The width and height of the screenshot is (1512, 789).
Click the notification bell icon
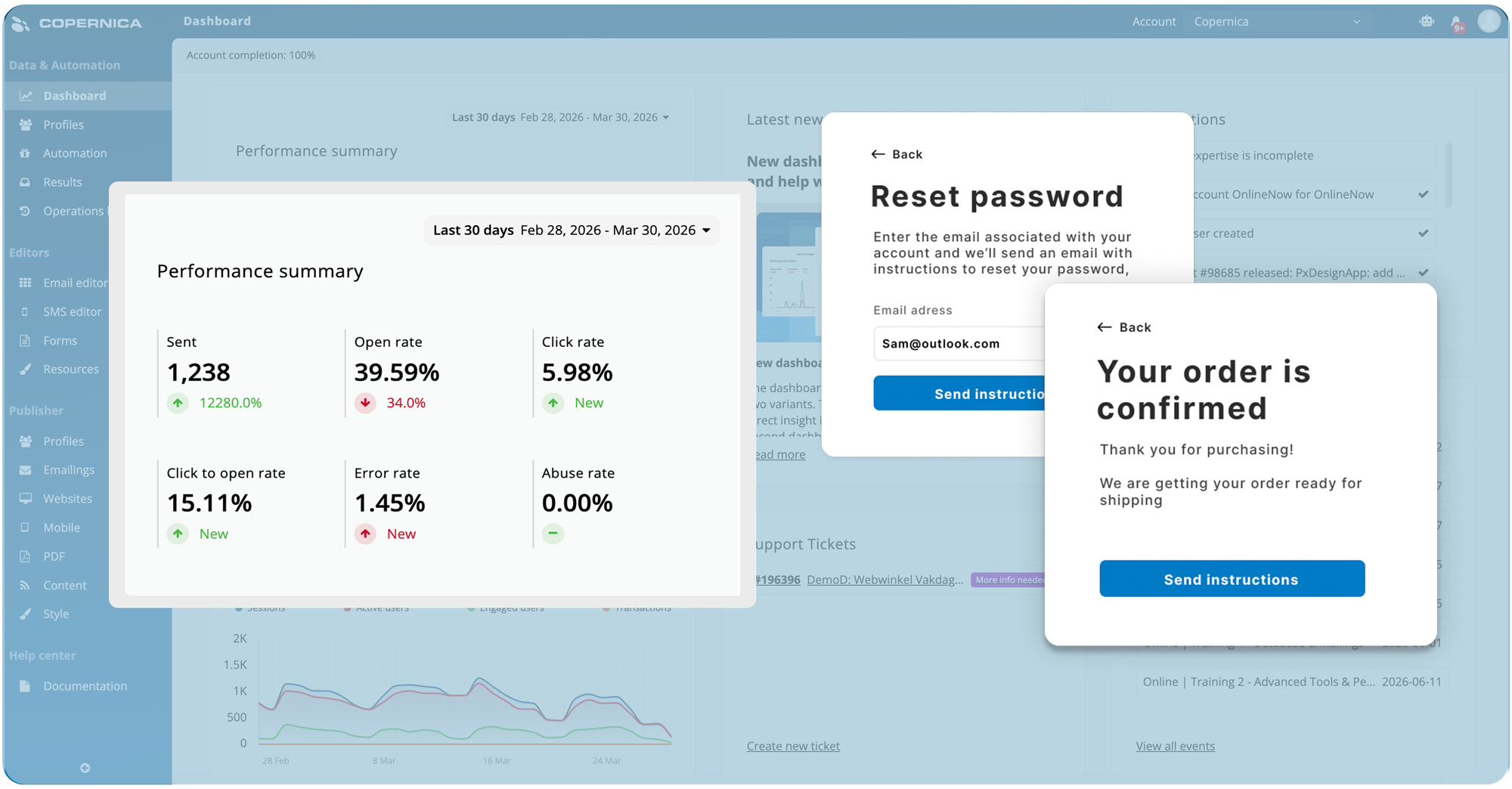coord(1456,22)
